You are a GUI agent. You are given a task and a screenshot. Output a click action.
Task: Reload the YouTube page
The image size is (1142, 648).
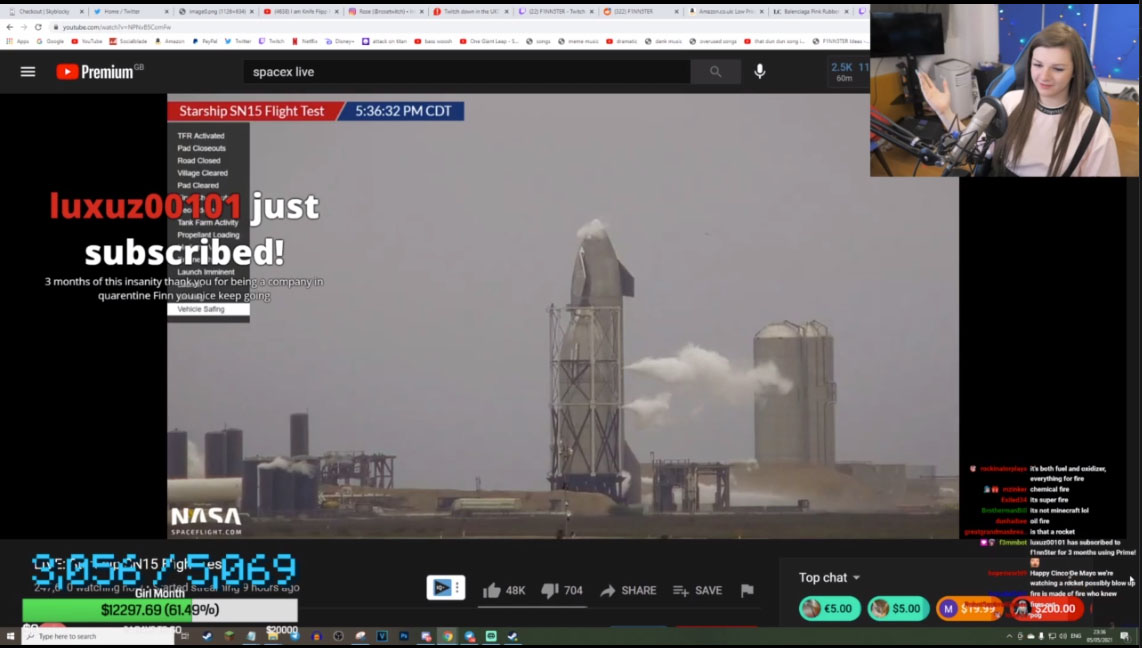click(x=38, y=27)
